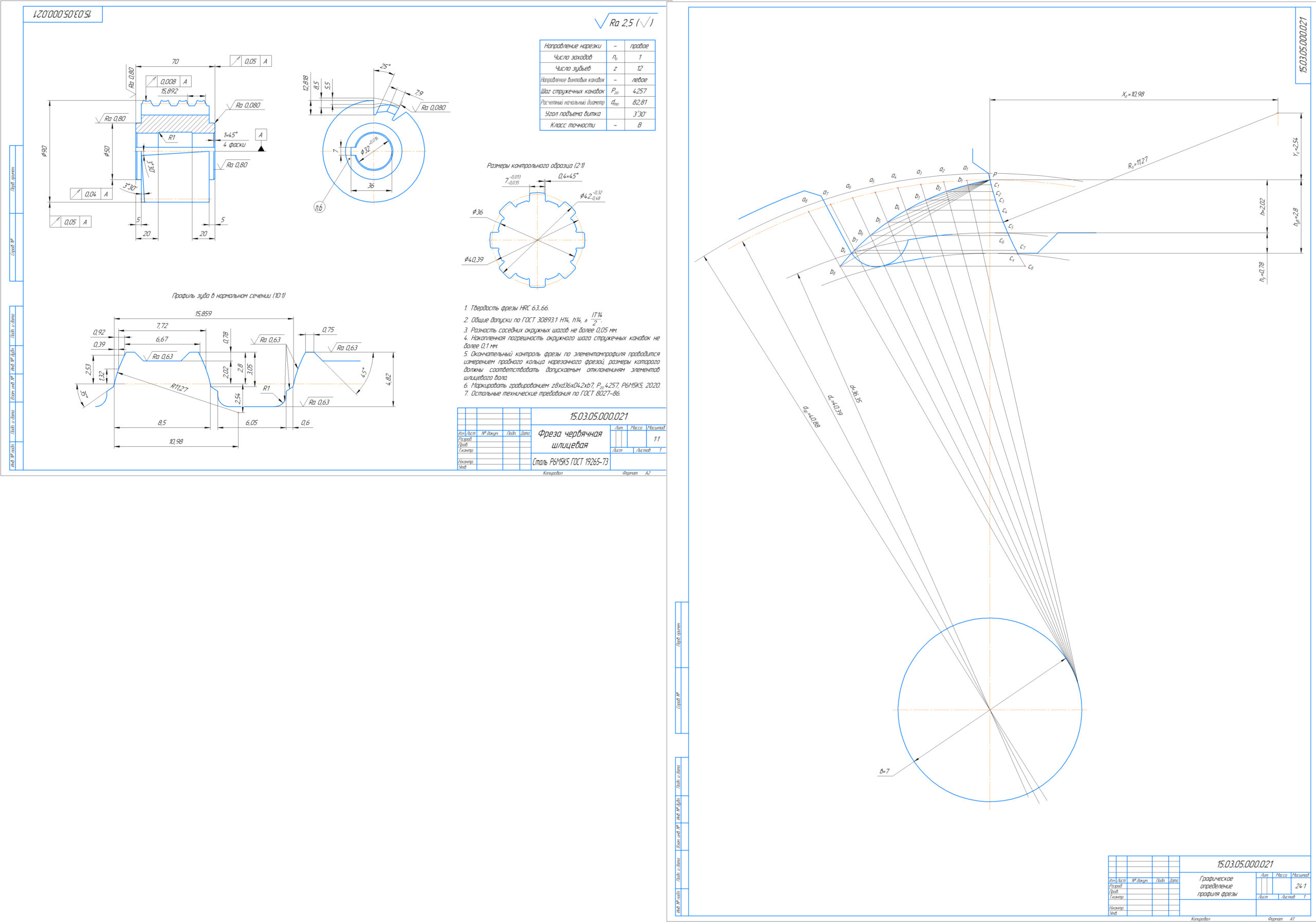
Task: Select the '6,05' dimension
Action: tap(251, 423)
